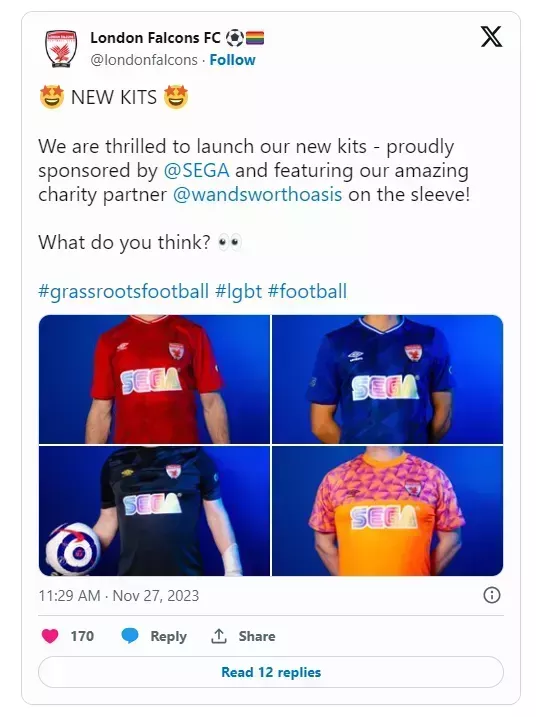View the orange patterned kit photo
Image resolution: width=536 pixels, height=717 pixels.
pyautogui.click(x=387, y=511)
